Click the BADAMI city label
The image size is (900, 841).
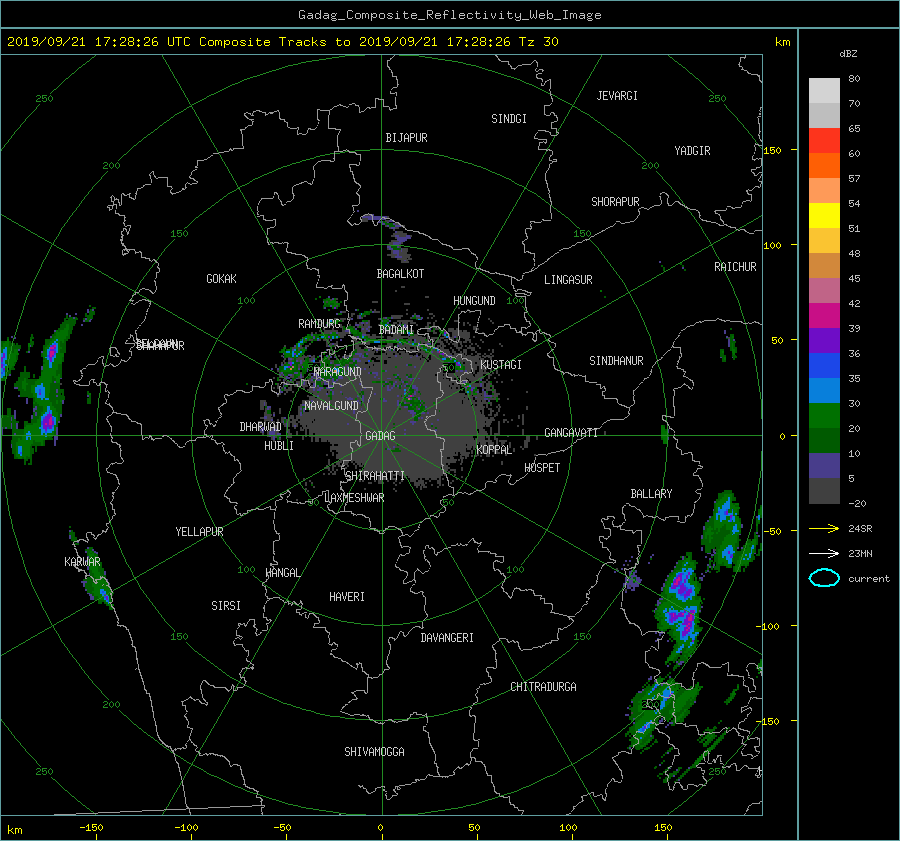[x=396, y=330]
